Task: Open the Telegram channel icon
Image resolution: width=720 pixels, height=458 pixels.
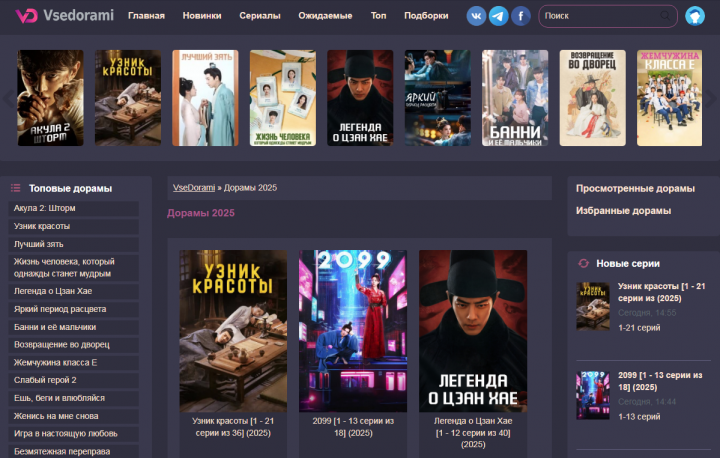Action: coord(498,16)
